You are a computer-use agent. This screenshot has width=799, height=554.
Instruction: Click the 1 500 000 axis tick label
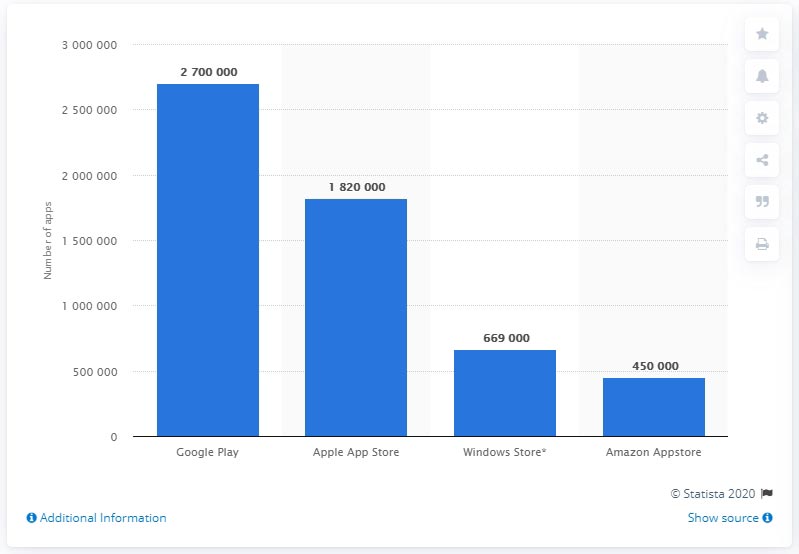tap(90, 241)
